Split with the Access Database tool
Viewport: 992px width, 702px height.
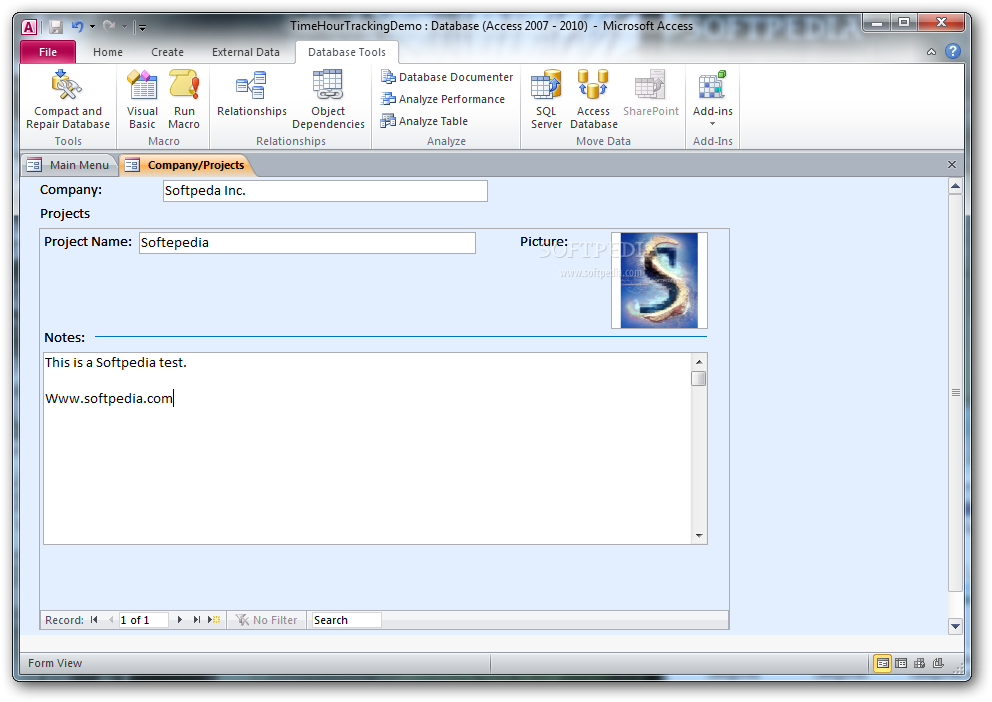tap(593, 99)
